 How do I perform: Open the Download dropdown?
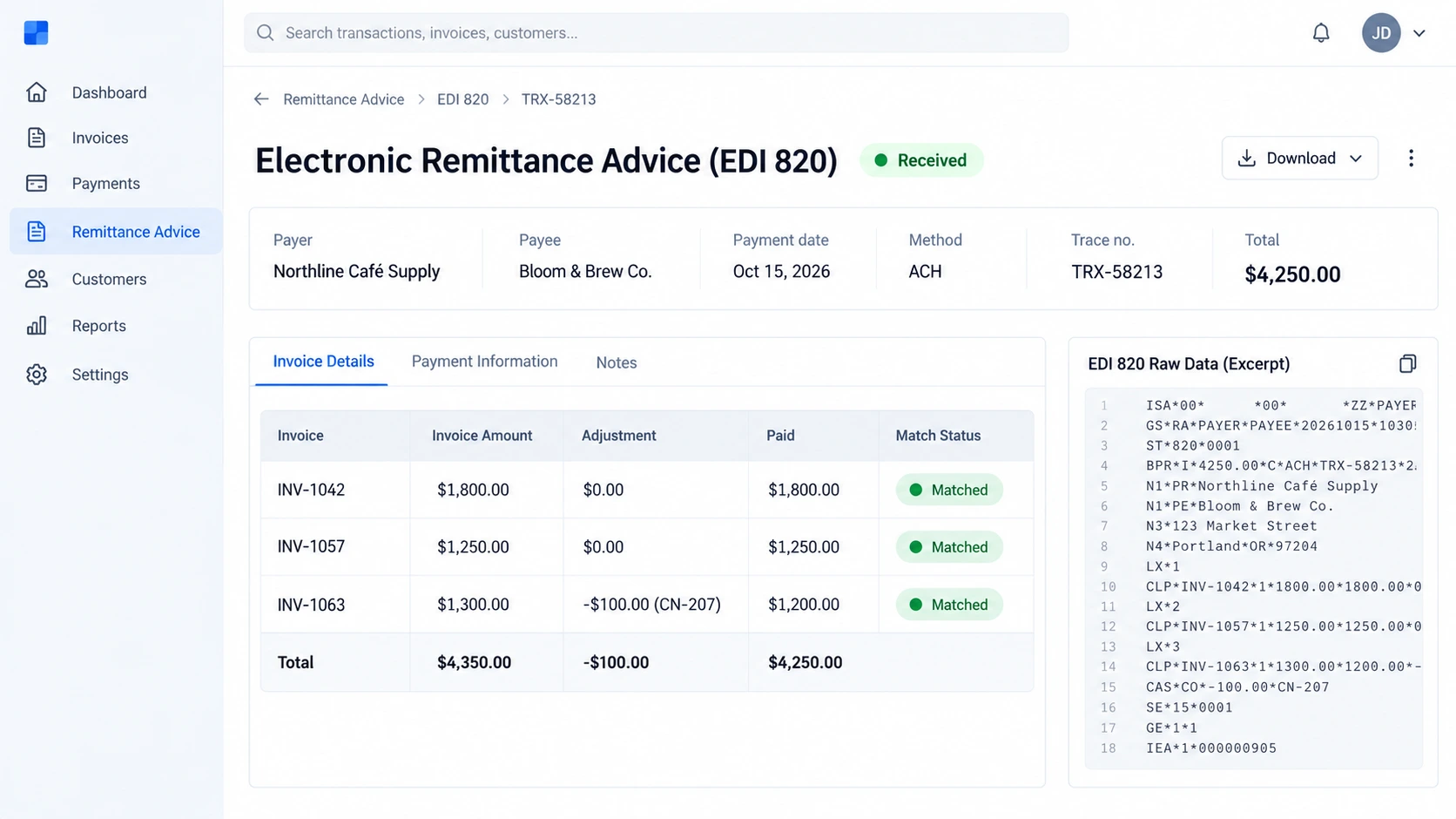coord(1299,158)
